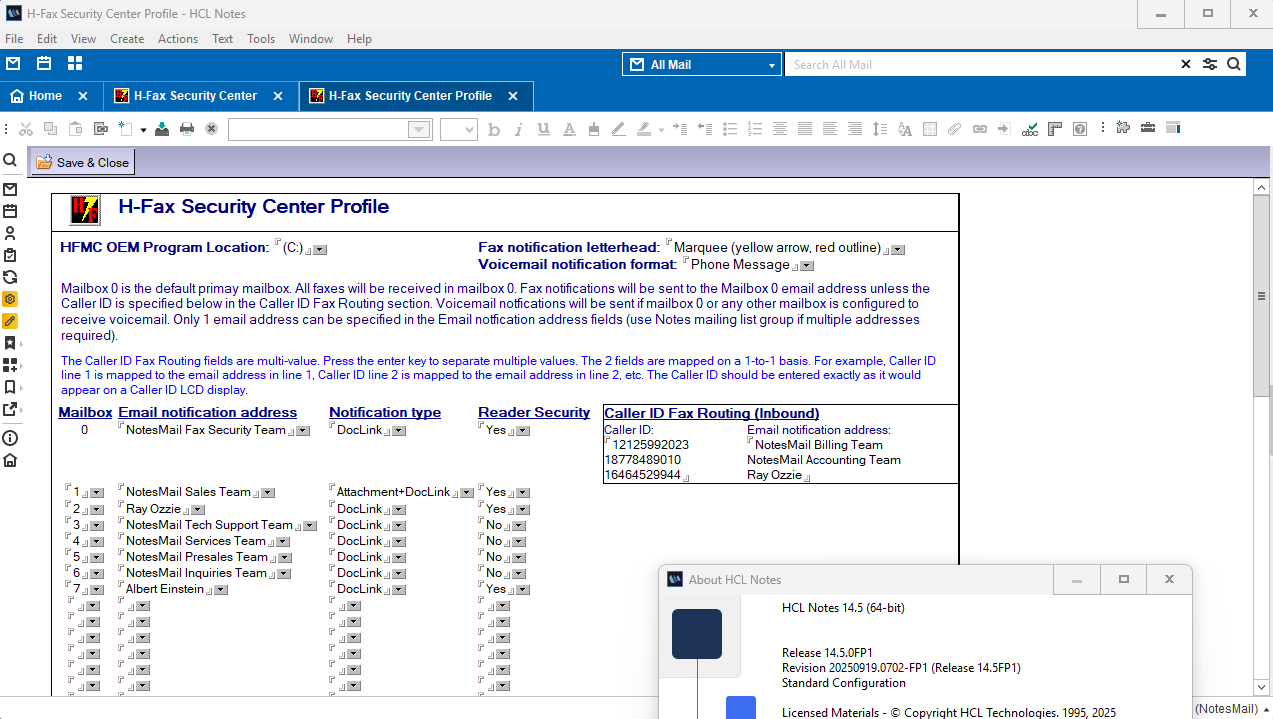This screenshot has width=1273, height=719.
Task: Expand the Fax notification letterhead dropdown
Action: [x=898, y=249]
